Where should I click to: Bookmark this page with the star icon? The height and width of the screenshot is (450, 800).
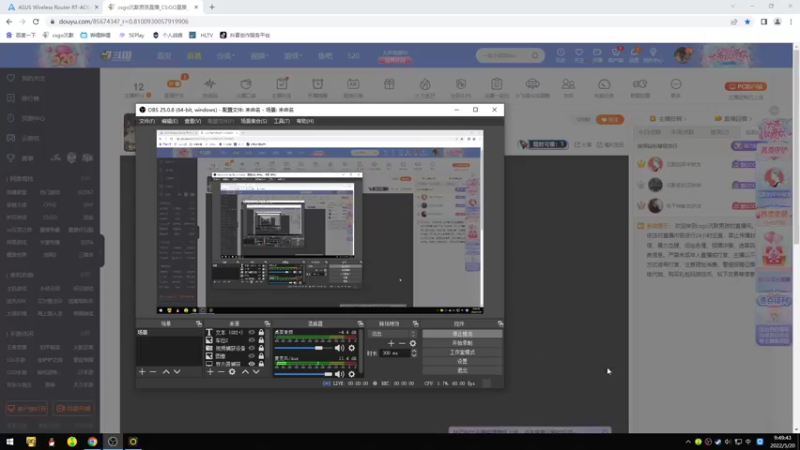(x=747, y=21)
